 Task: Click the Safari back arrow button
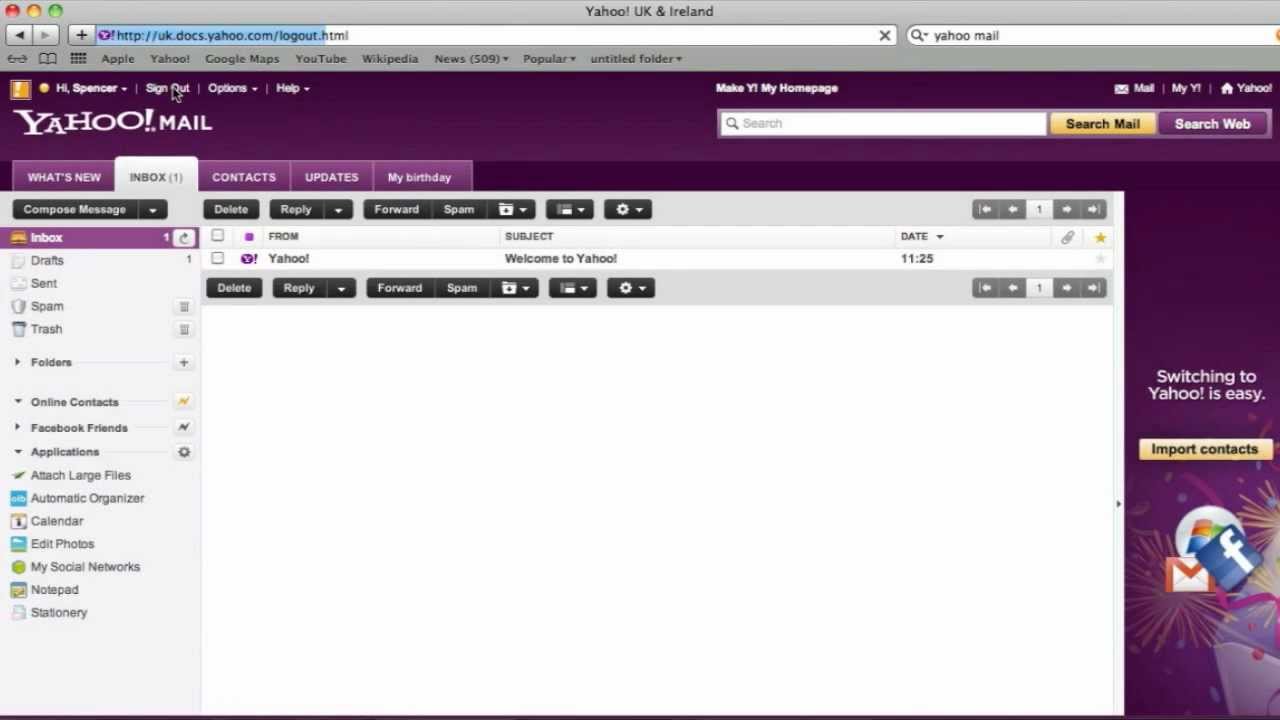19,35
